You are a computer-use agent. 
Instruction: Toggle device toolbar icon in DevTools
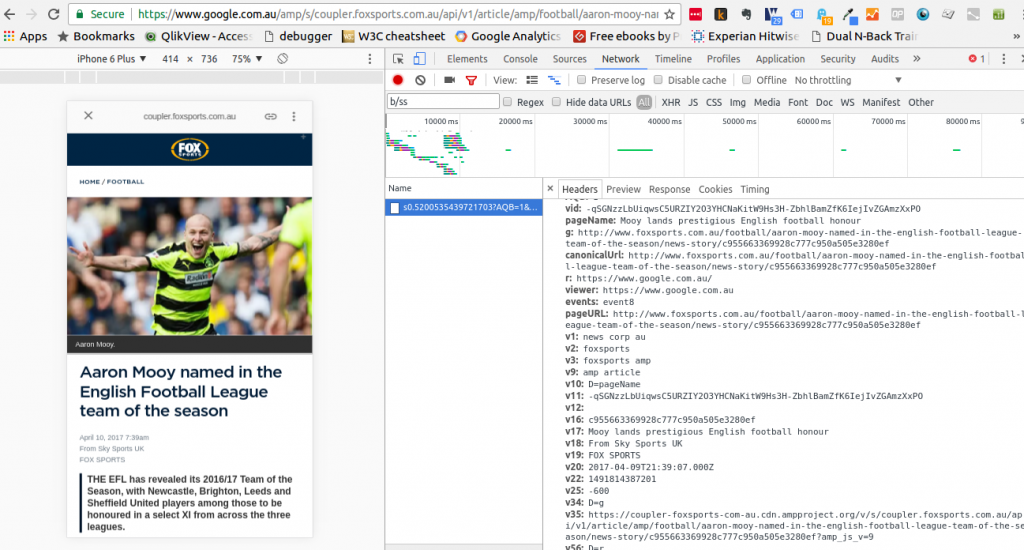click(x=419, y=59)
